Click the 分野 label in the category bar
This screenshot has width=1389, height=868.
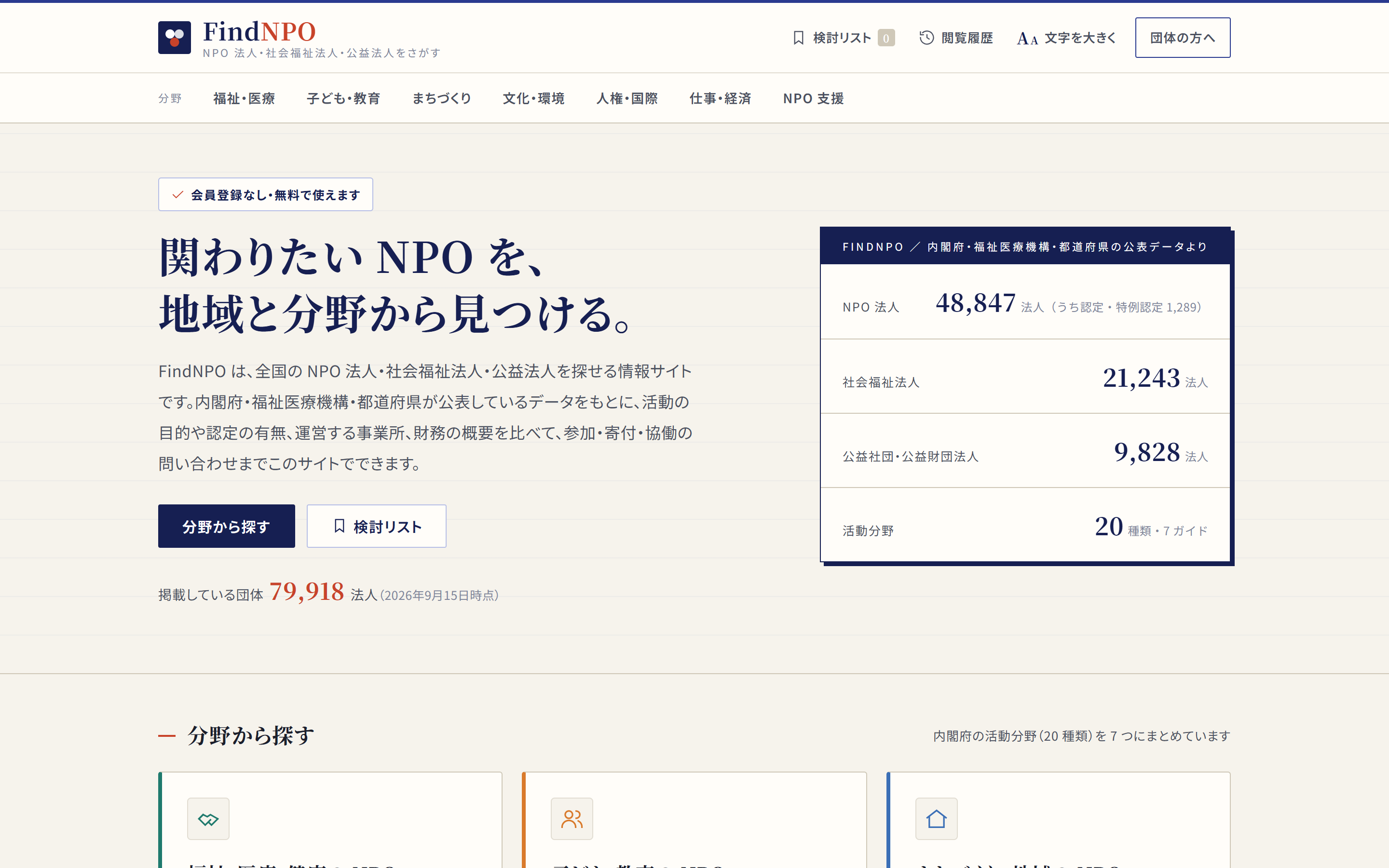coord(170,99)
